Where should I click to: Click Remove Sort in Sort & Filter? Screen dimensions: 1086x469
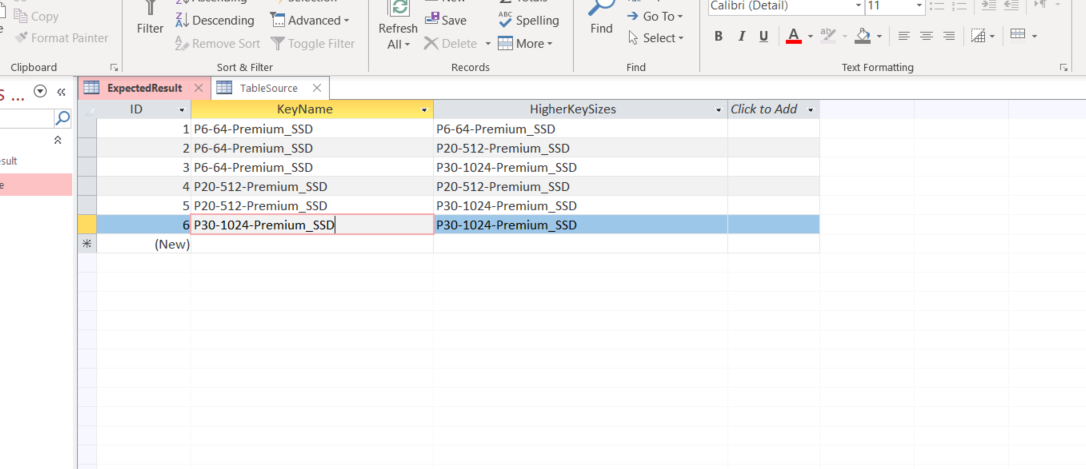pos(217,44)
